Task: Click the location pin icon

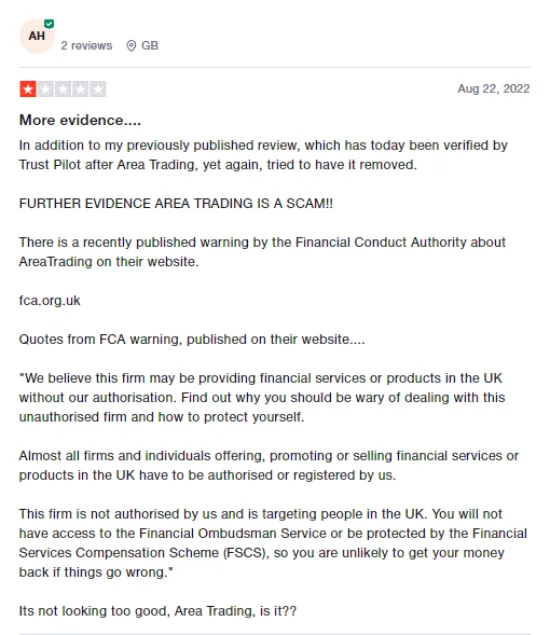Action: coord(131,46)
